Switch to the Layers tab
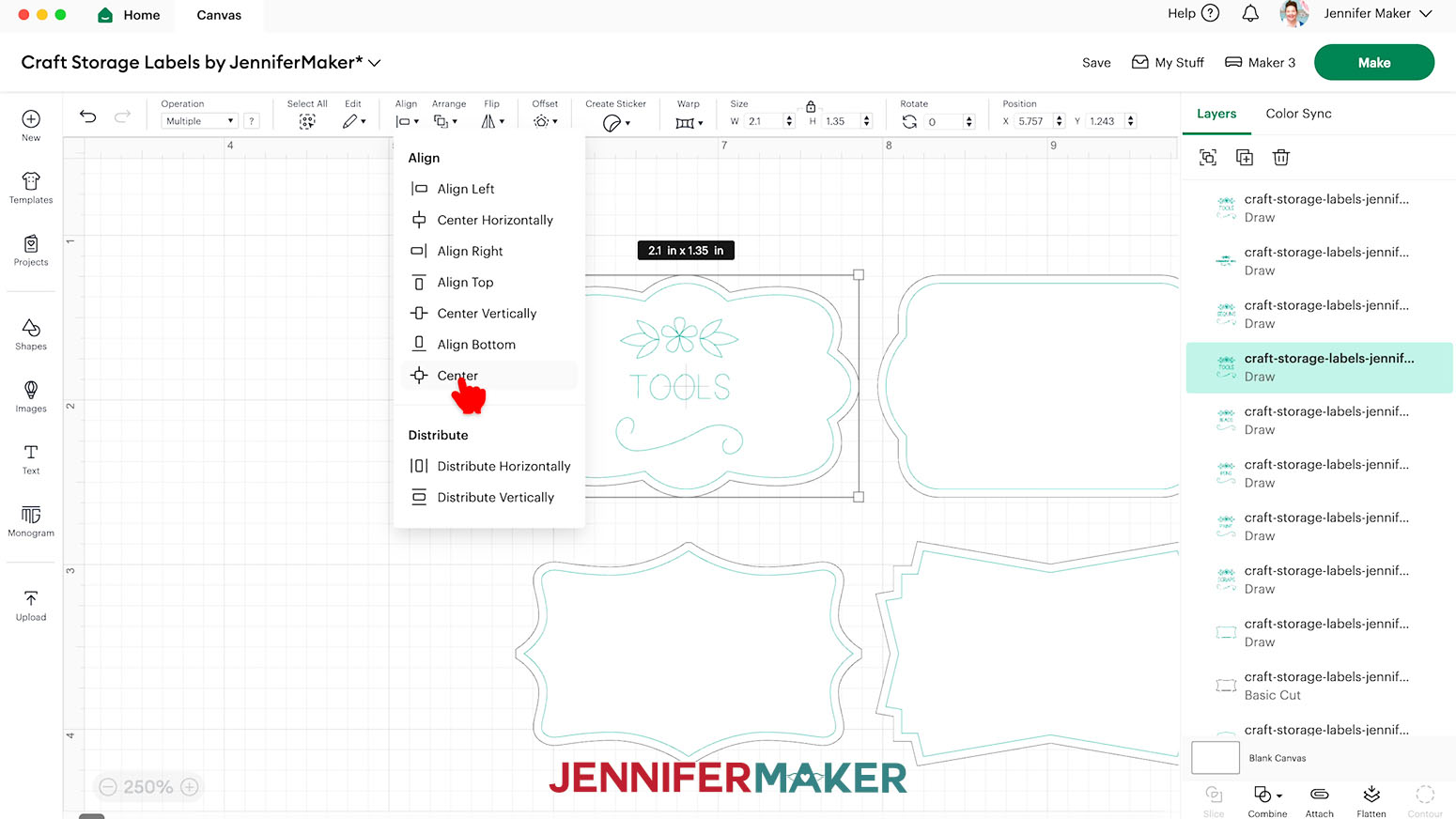Image resolution: width=1456 pixels, height=819 pixels. [1216, 114]
